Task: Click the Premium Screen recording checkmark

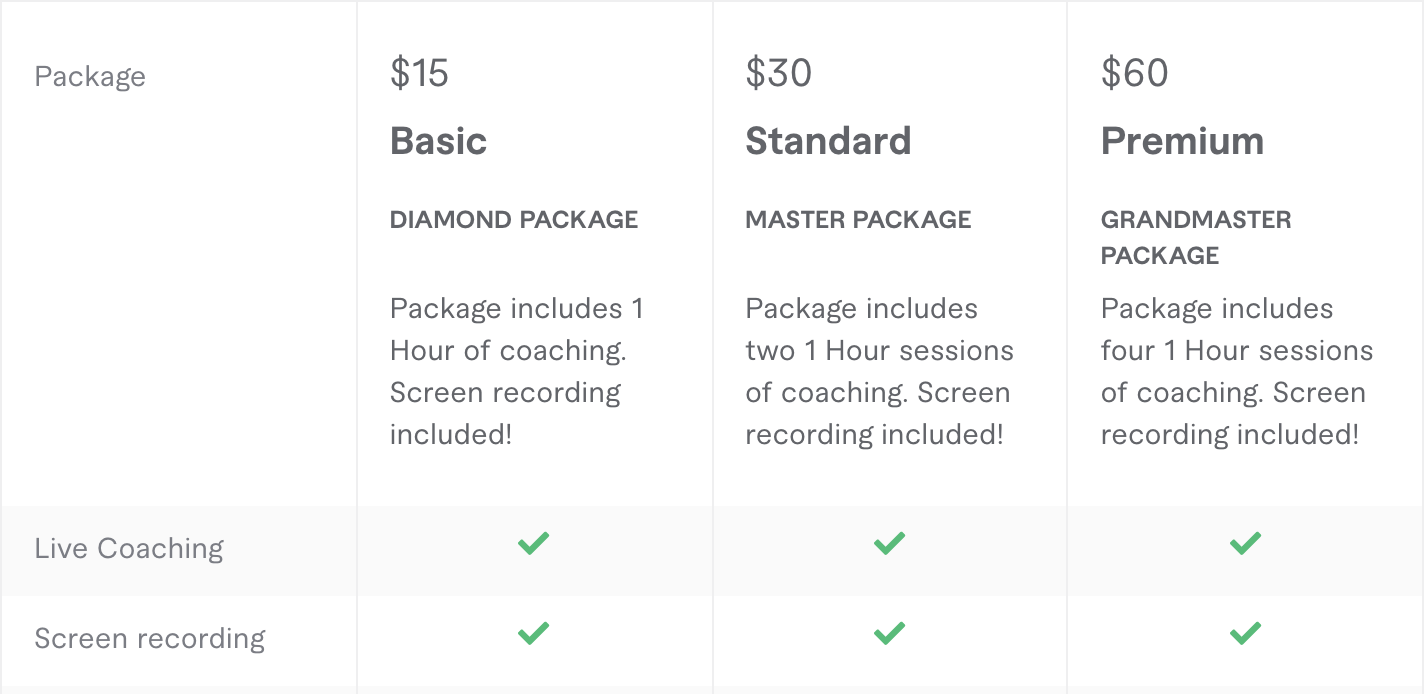Action: click(x=1245, y=633)
